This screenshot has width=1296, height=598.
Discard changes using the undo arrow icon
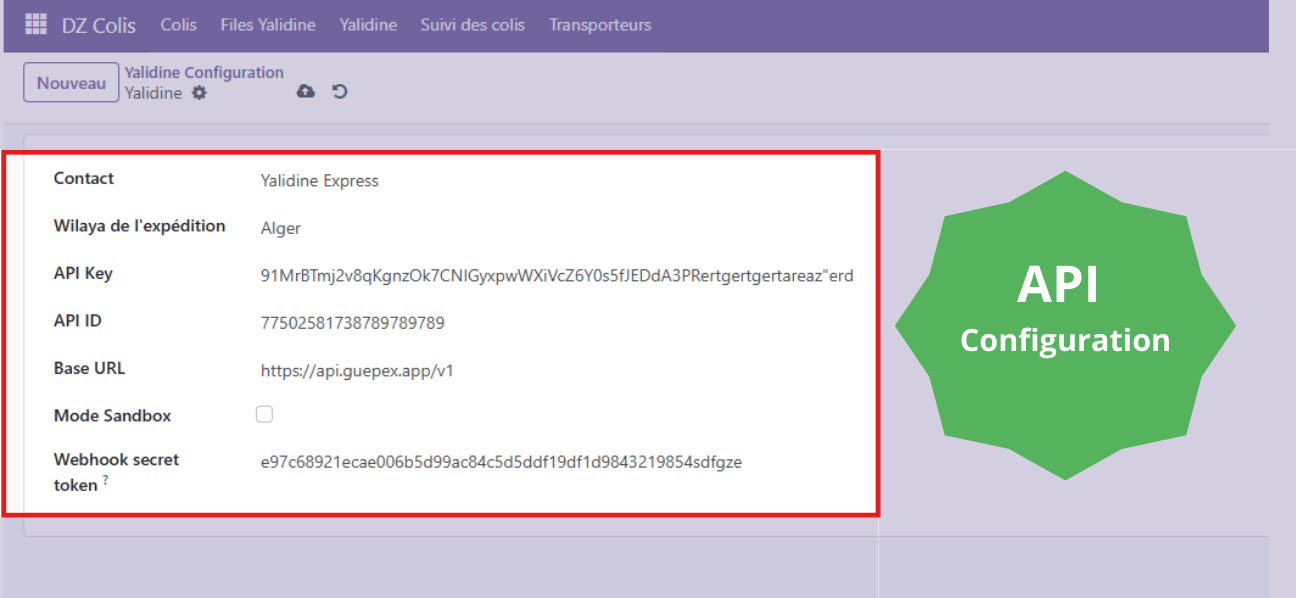[x=340, y=92]
